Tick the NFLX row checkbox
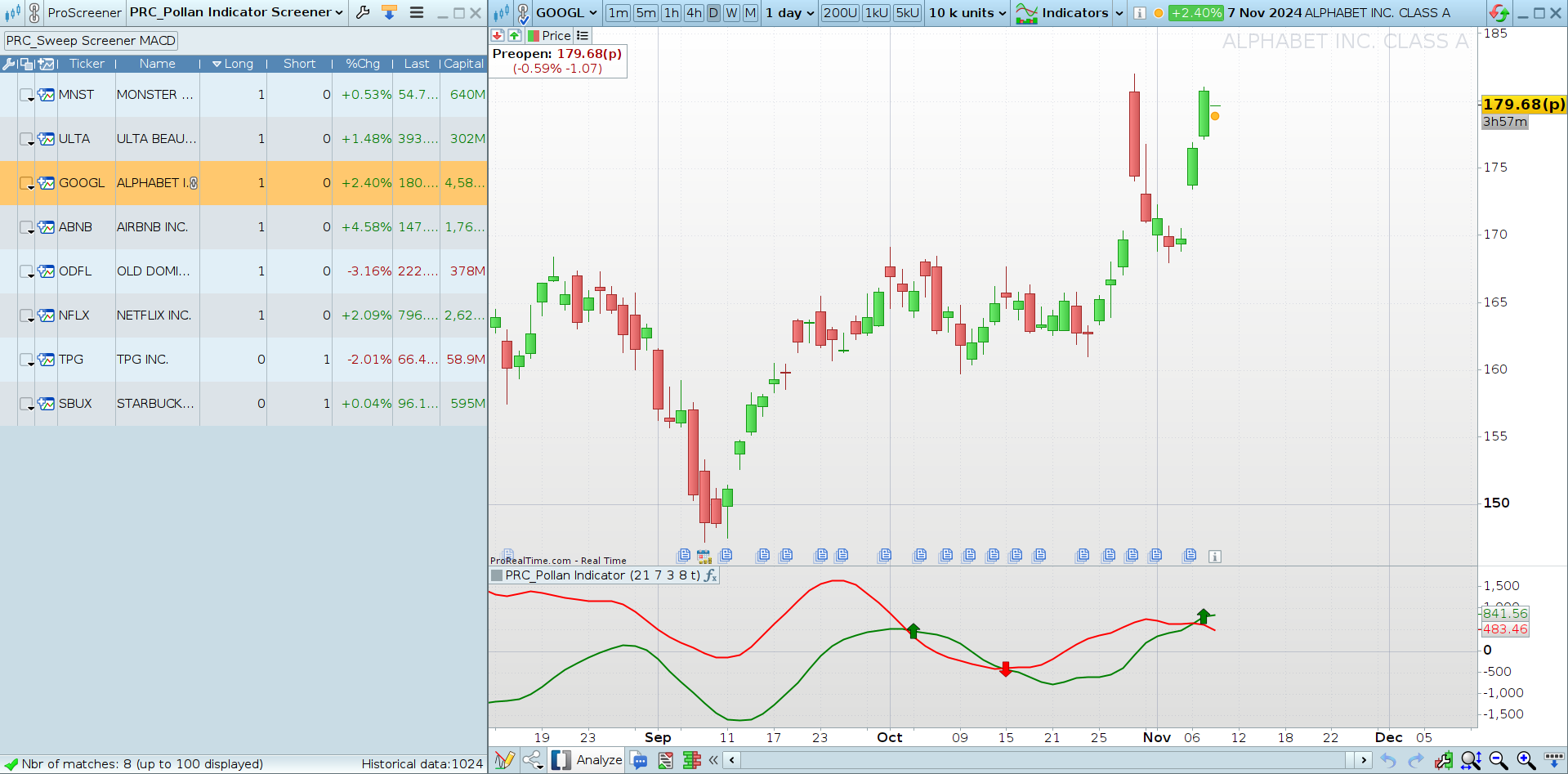1568x774 pixels. point(26,315)
